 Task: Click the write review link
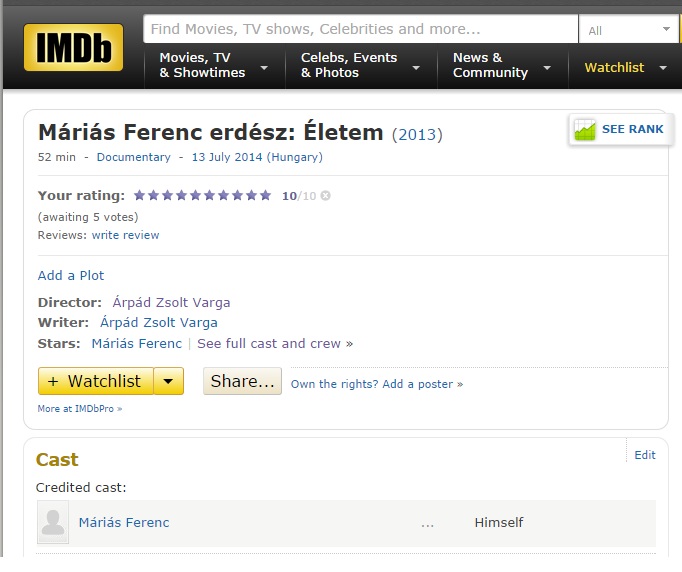(125, 235)
